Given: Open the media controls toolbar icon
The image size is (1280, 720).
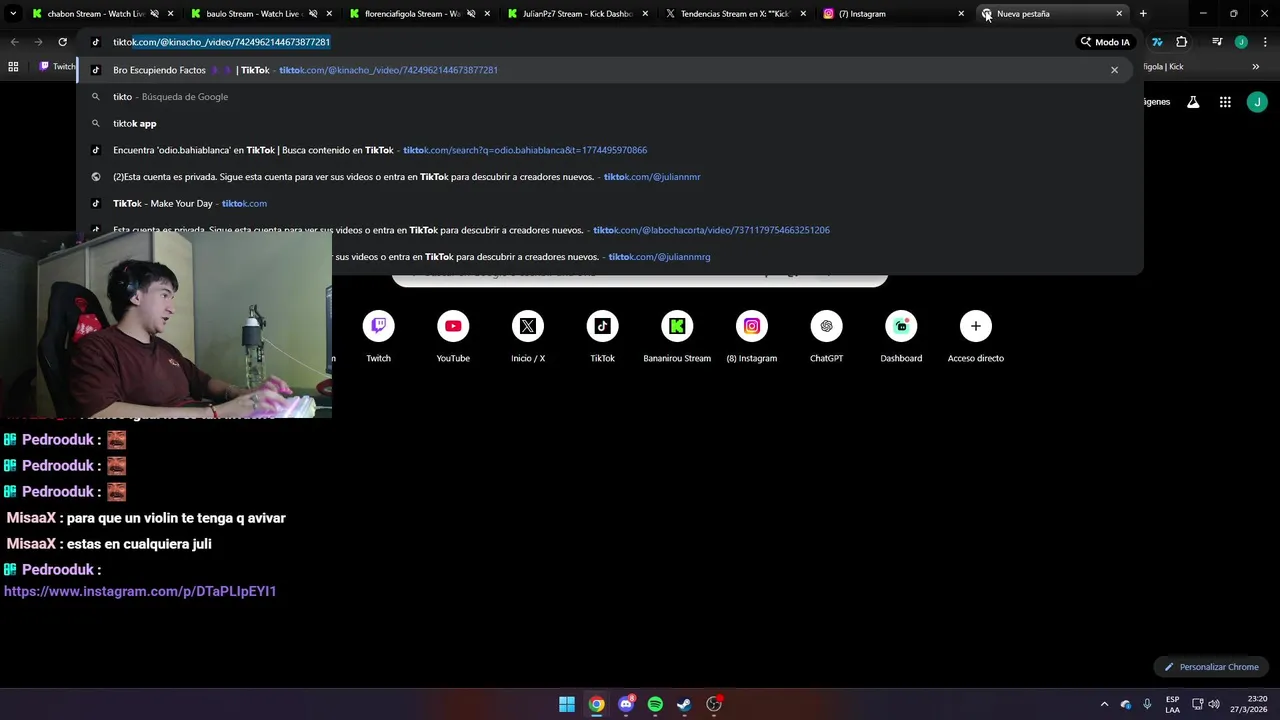Looking at the screenshot, I should click(x=1217, y=42).
